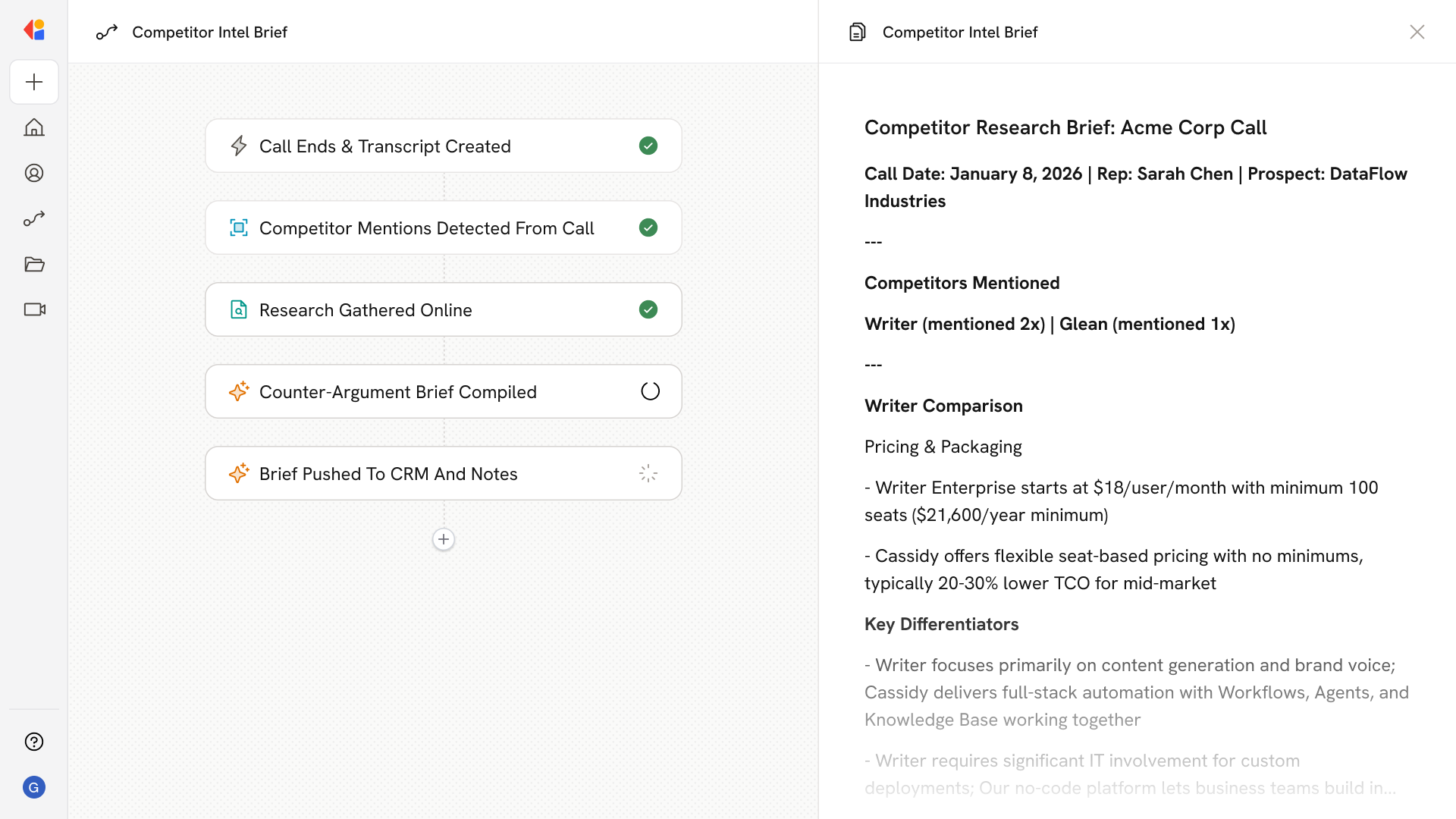The image size is (1456, 819).
Task: Open recordings via the video camera icon
Action: (34, 309)
